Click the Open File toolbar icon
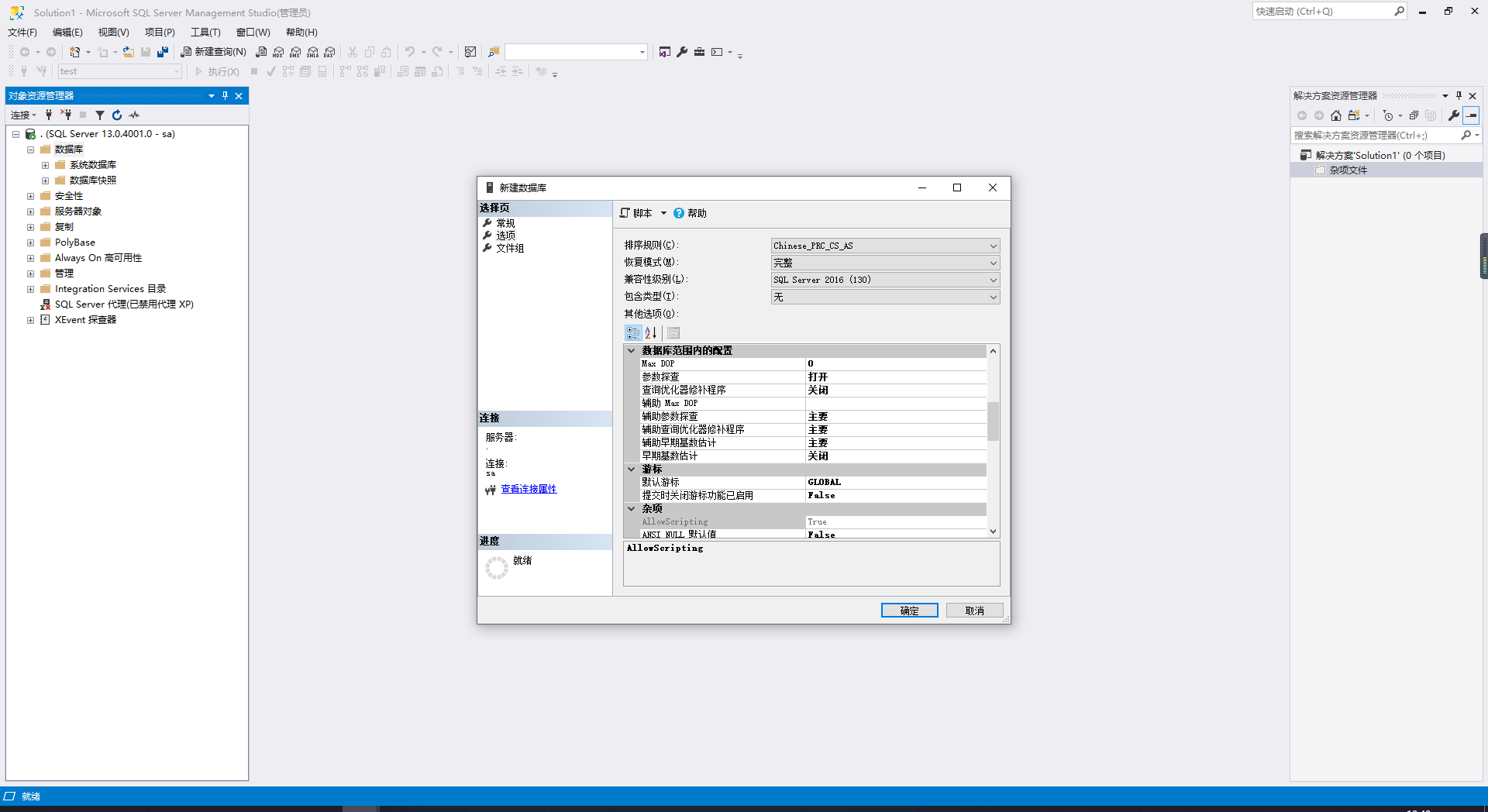 pyautogui.click(x=129, y=52)
